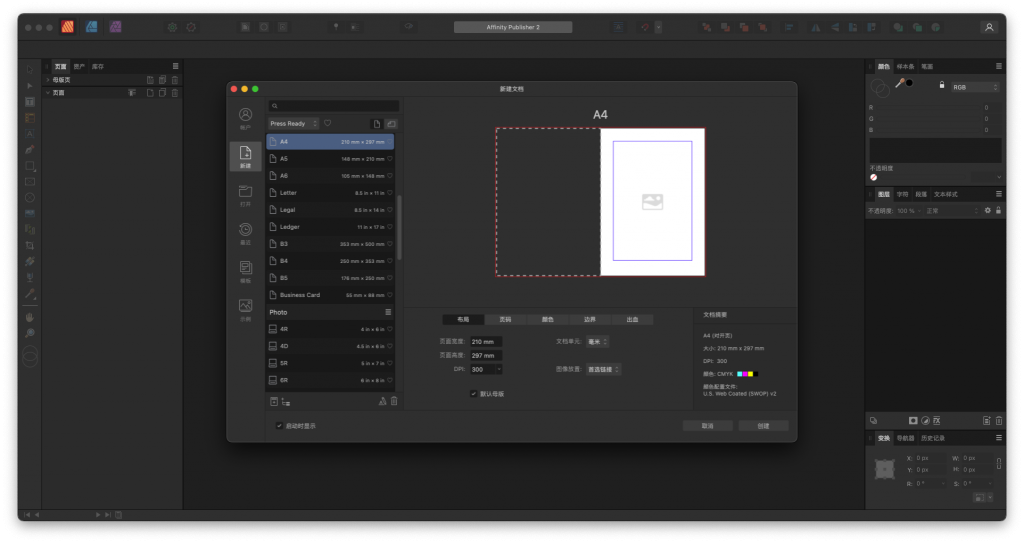Switch to Affinity Designer persona icon

coord(91,27)
